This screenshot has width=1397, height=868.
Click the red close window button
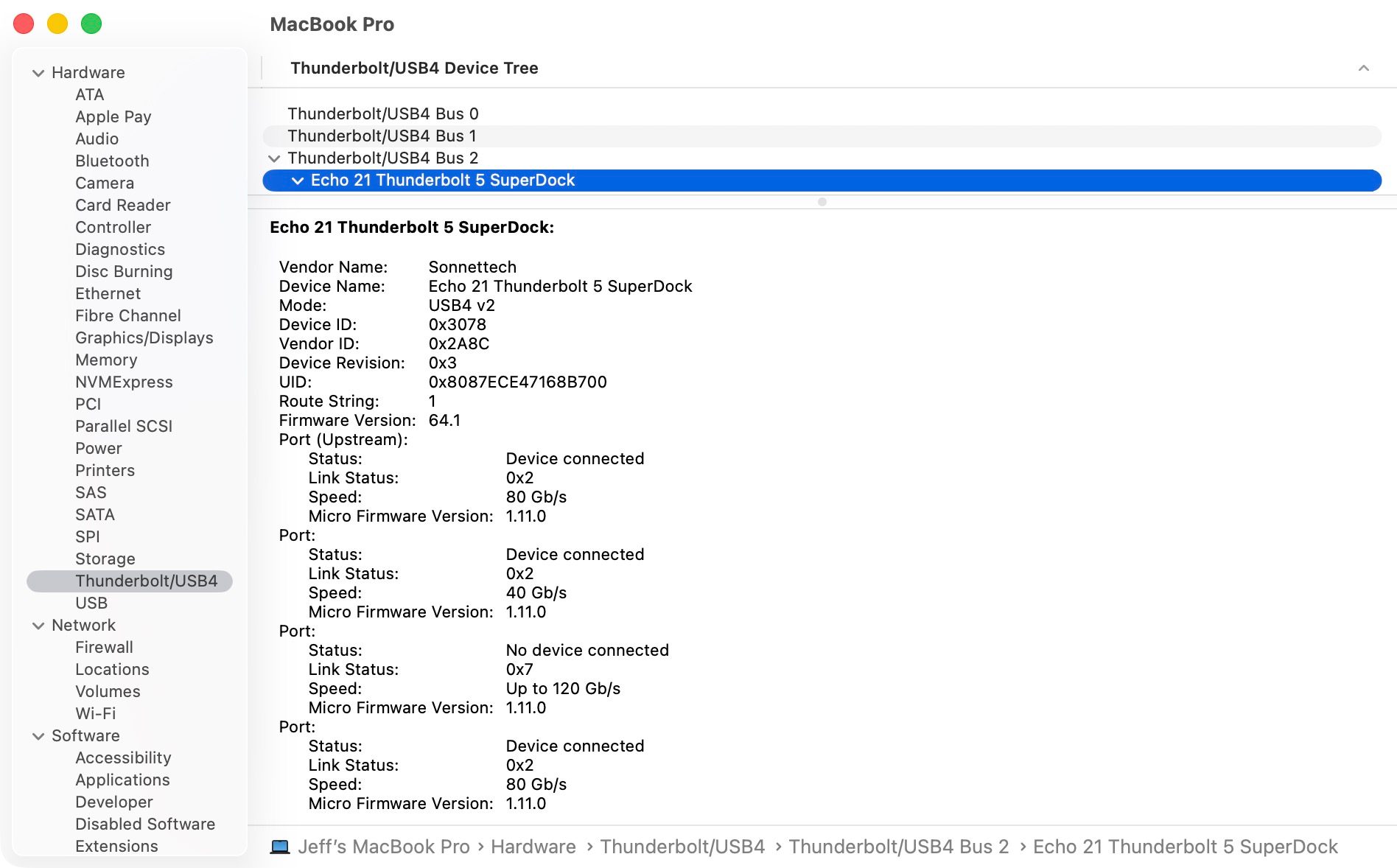coord(24,24)
